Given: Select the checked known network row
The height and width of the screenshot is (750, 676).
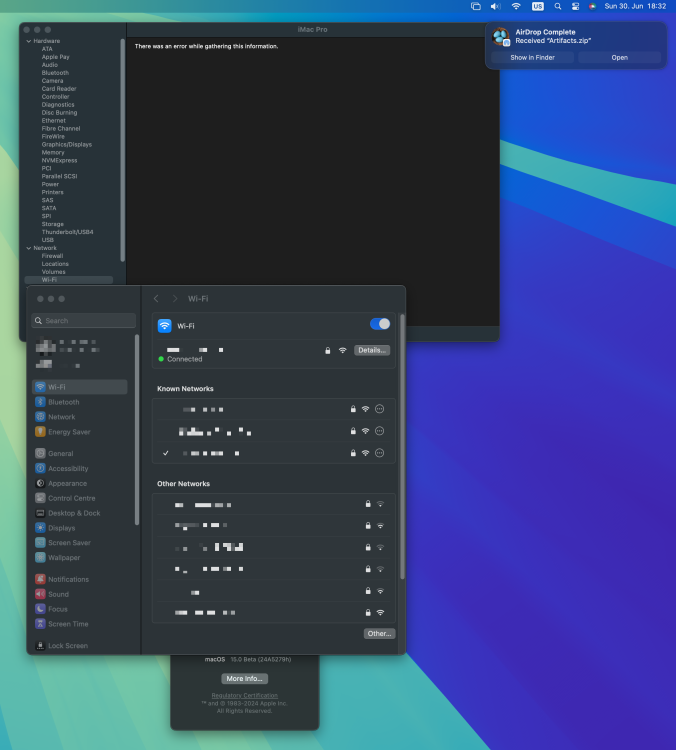Looking at the screenshot, I should pyautogui.click(x=274, y=453).
